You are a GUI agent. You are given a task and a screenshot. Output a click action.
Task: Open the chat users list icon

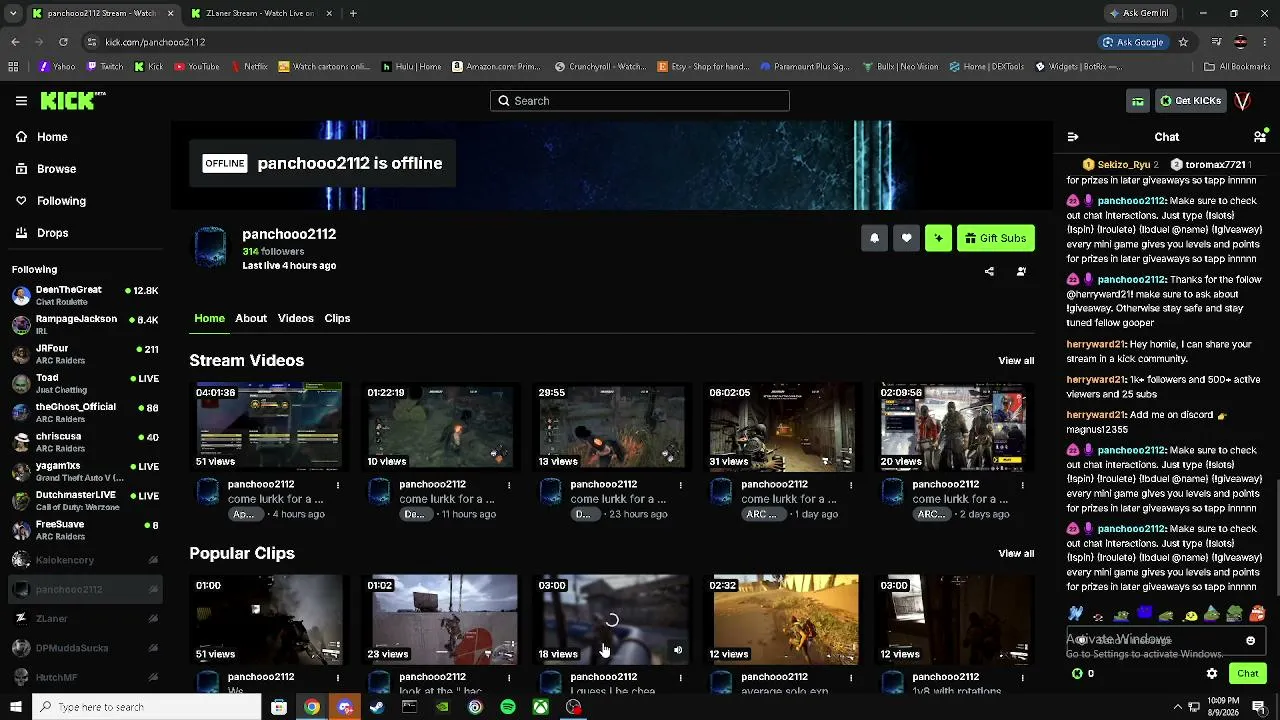click(x=1260, y=137)
